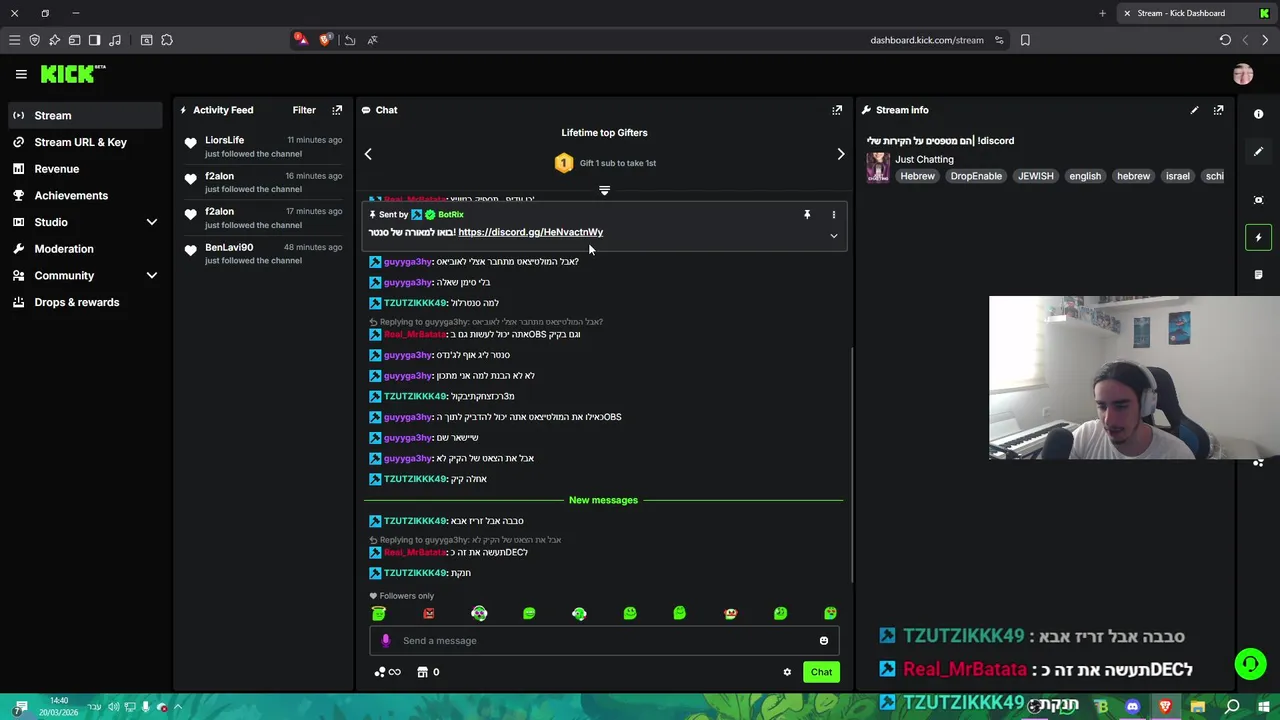The image size is (1280, 720).
Task: Open LiorsLife follower entry
Action: point(264,146)
